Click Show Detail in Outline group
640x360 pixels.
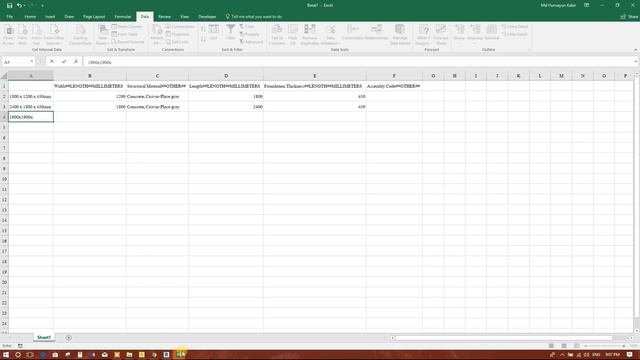(515, 27)
